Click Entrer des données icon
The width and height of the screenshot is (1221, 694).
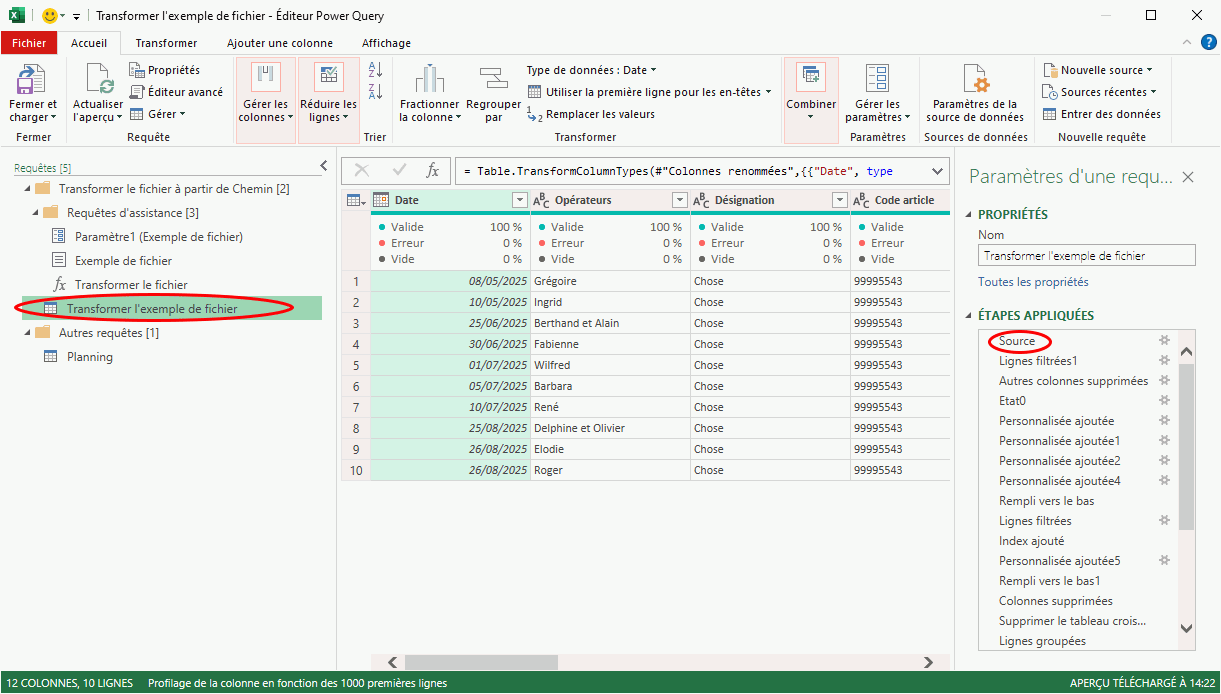tap(1050, 114)
